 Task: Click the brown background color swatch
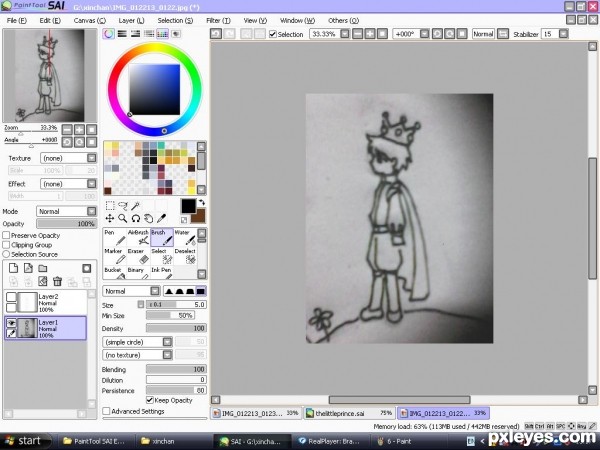pos(201,218)
